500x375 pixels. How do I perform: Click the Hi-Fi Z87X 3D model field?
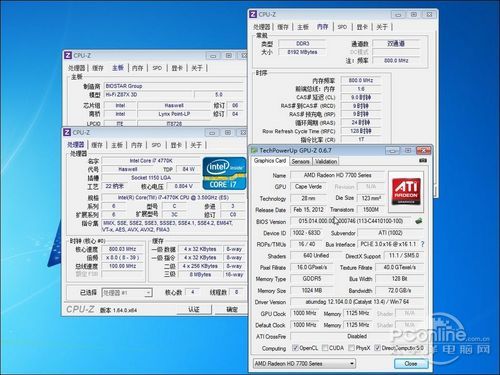coord(149,95)
